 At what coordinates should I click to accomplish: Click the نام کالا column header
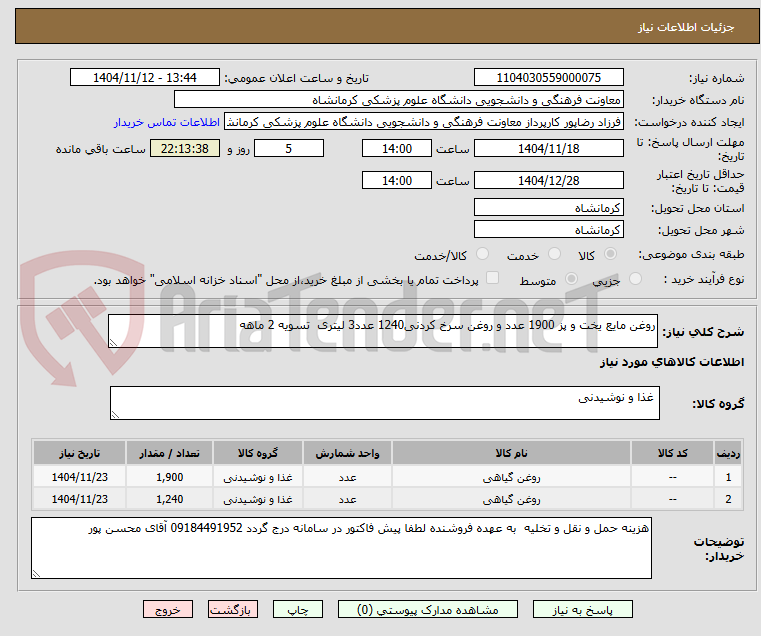click(511, 453)
